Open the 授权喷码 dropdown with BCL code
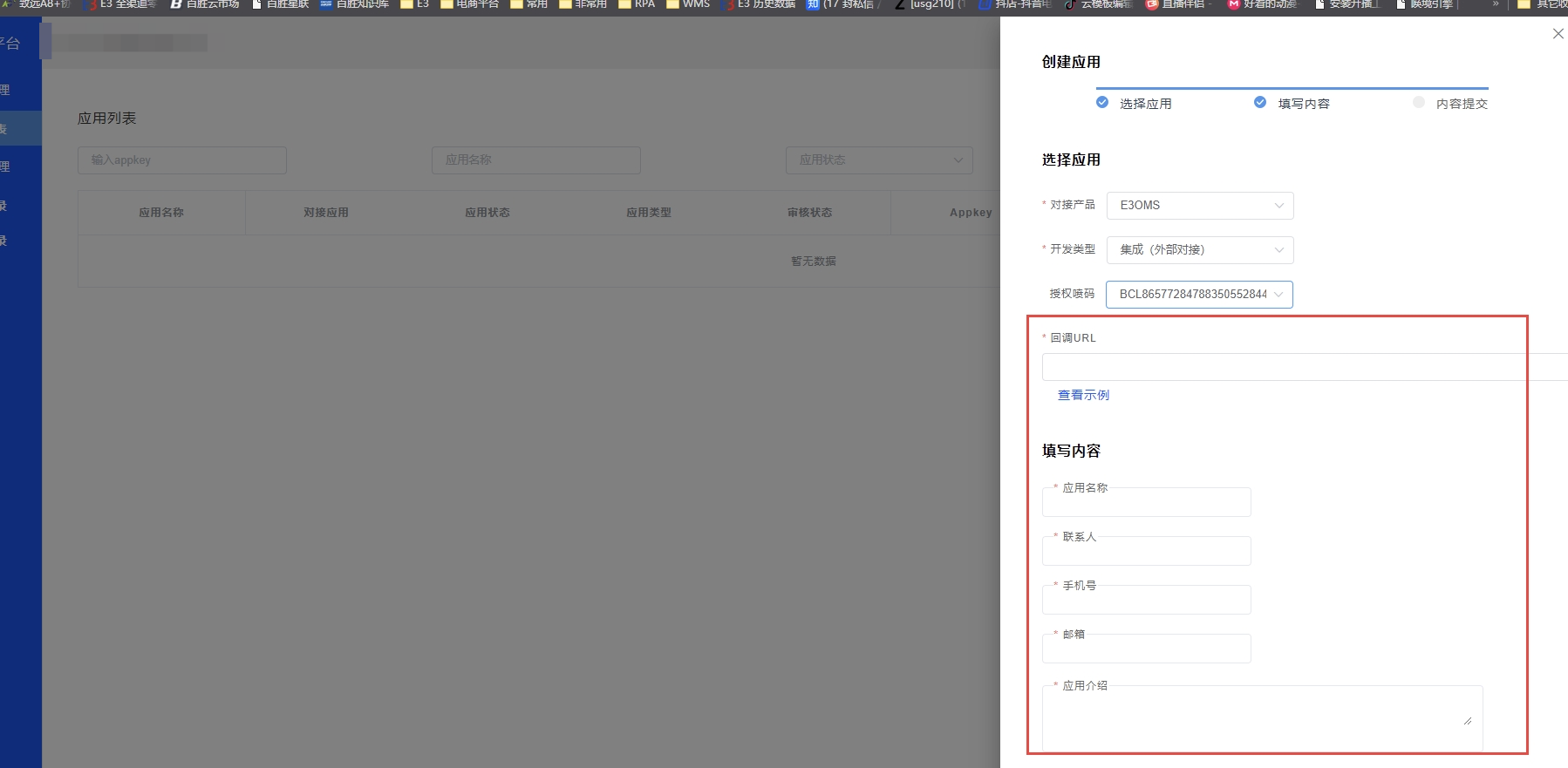This screenshot has height=768, width=1568. [1199, 295]
